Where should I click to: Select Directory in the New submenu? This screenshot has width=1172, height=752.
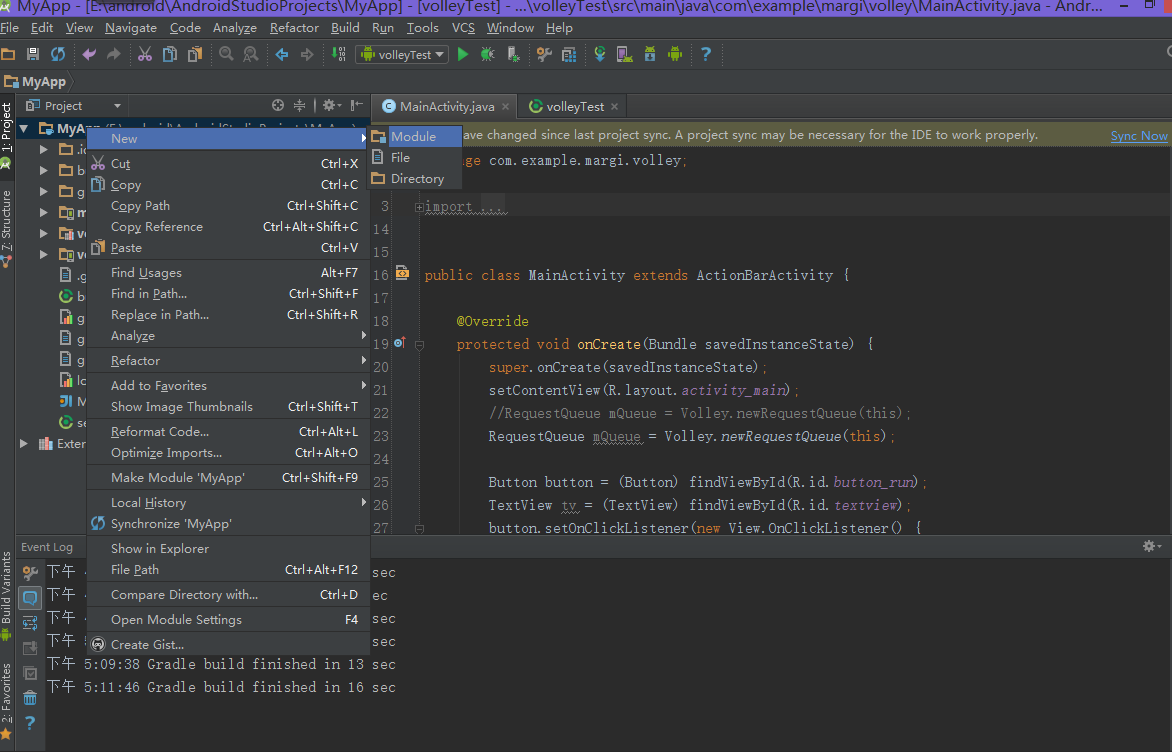415,179
